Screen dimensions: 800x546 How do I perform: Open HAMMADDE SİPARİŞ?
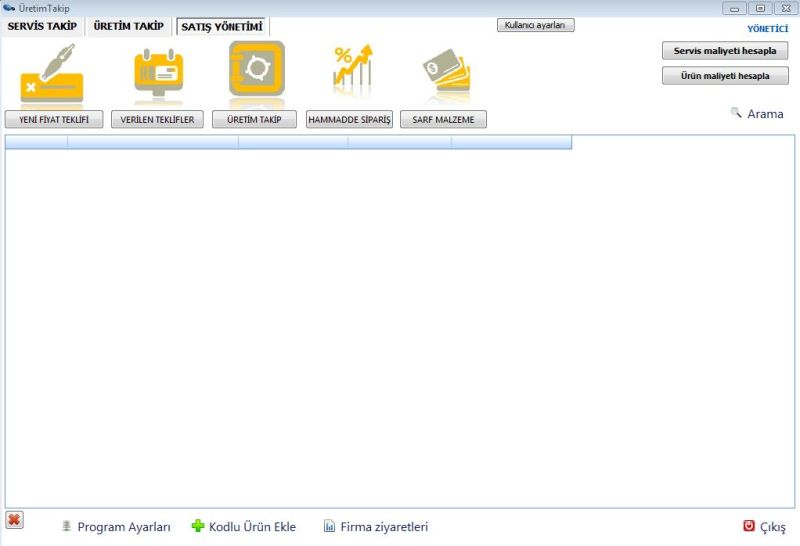click(x=349, y=119)
